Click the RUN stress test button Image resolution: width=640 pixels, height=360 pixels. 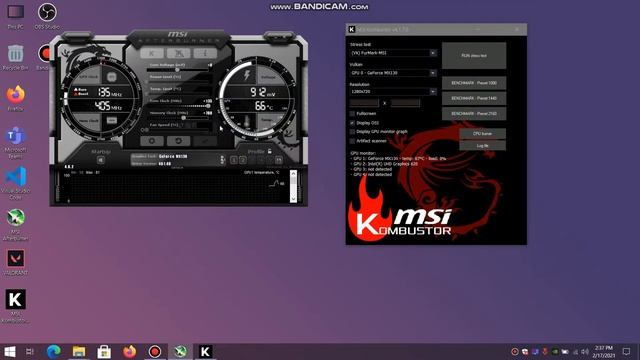[474, 56]
